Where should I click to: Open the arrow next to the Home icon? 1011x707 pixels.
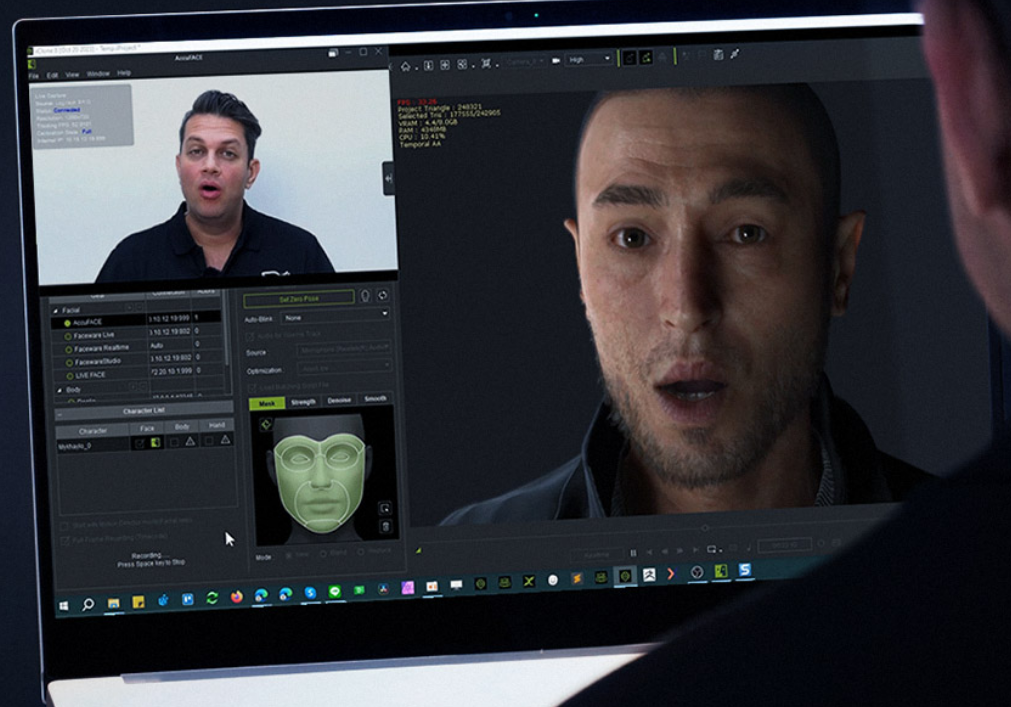[417, 68]
